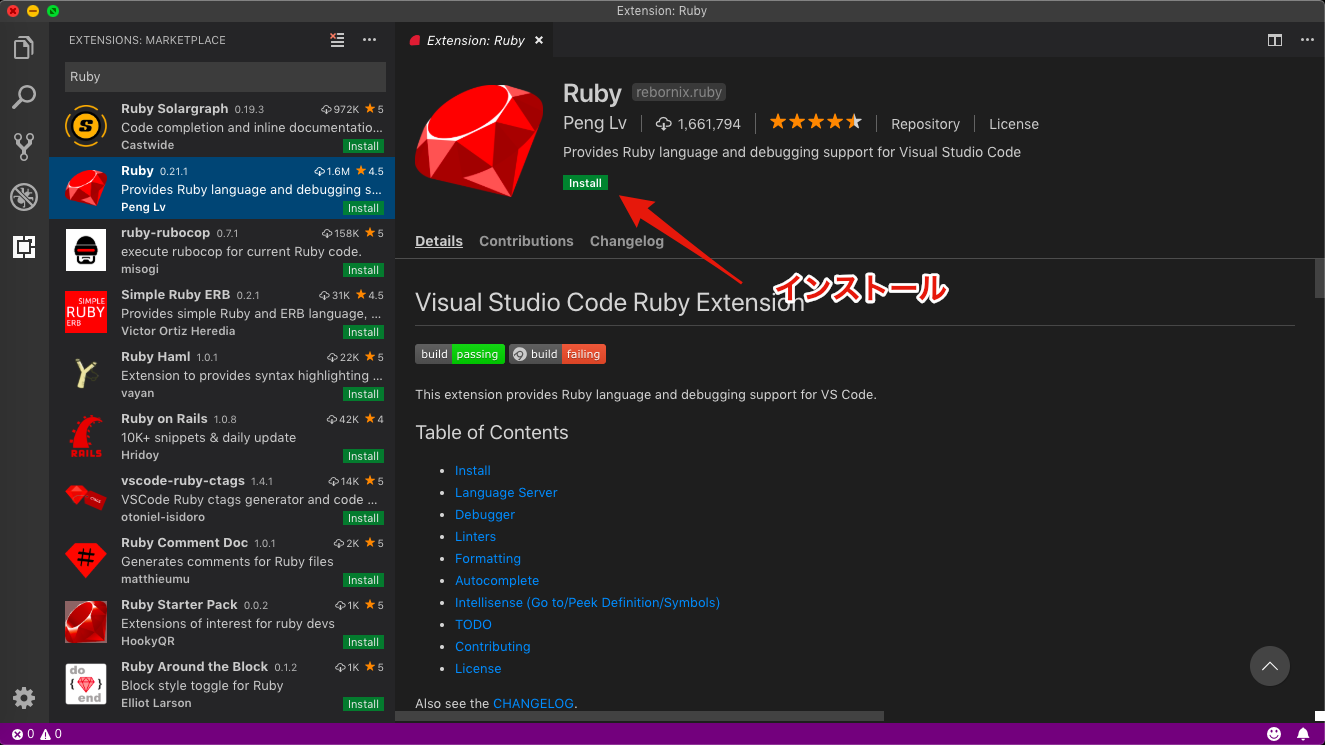Close the Extension: Ruby tab
This screenshot has height=745, width=1325.
(539, 41)
